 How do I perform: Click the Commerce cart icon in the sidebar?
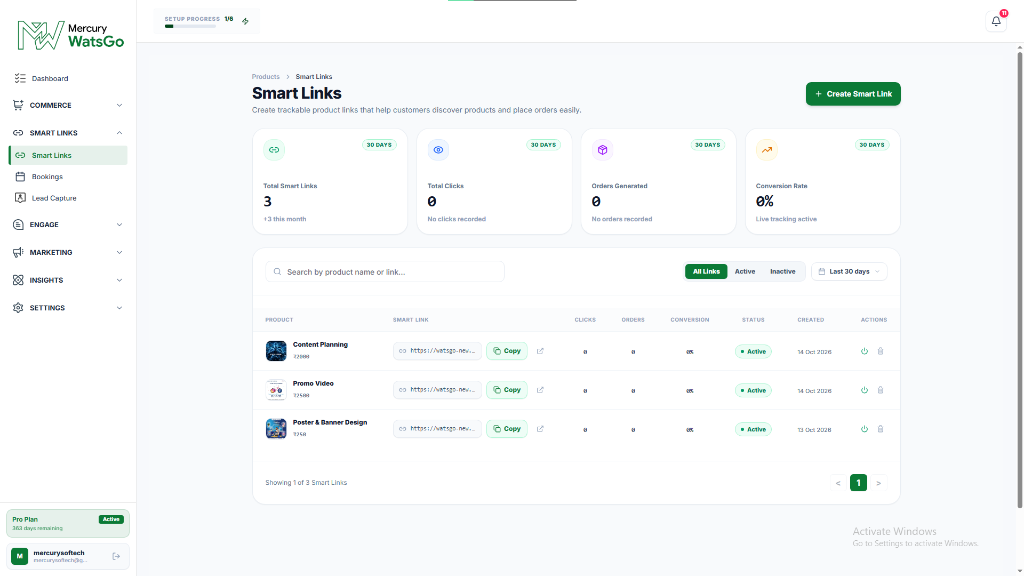point(18,105)
